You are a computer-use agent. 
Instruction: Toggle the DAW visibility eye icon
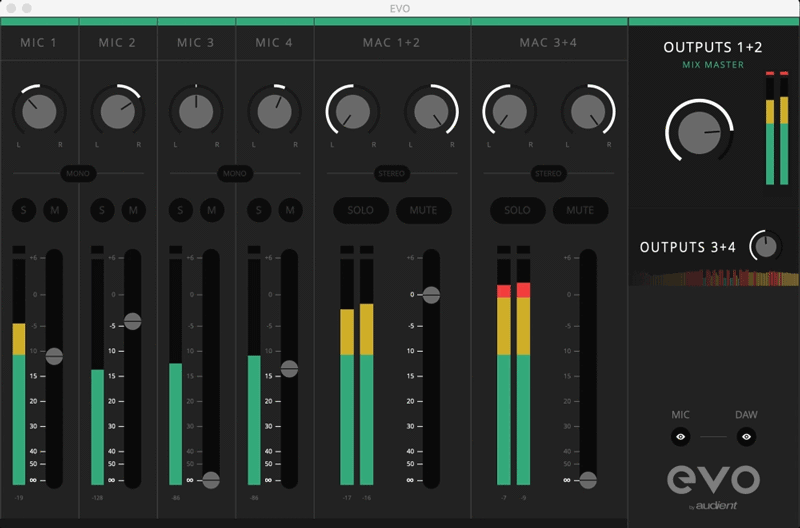pos(746,437)
